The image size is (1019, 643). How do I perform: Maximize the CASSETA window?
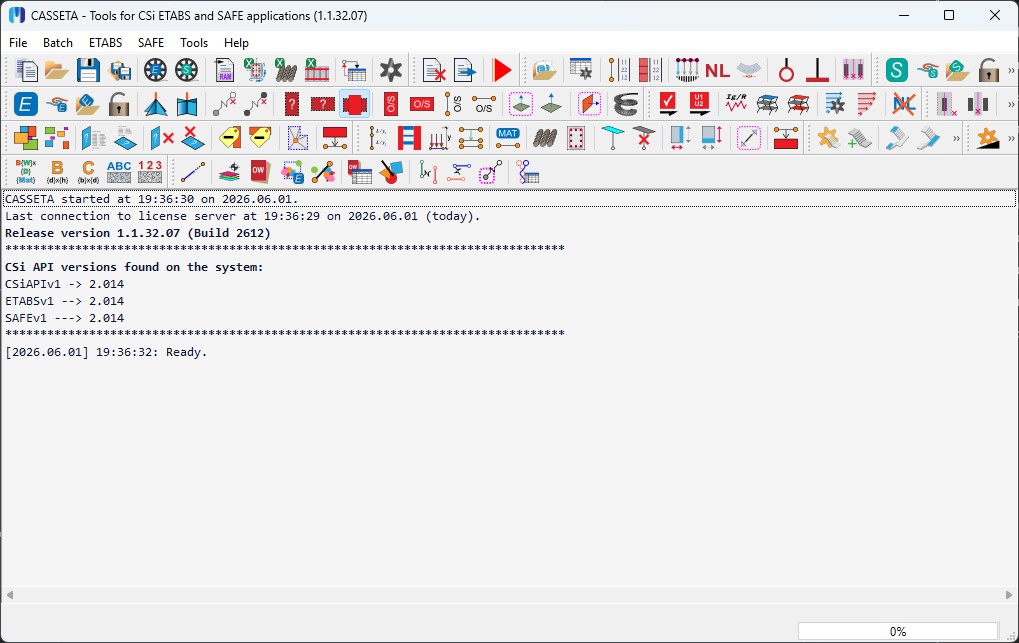coord(949,15)
